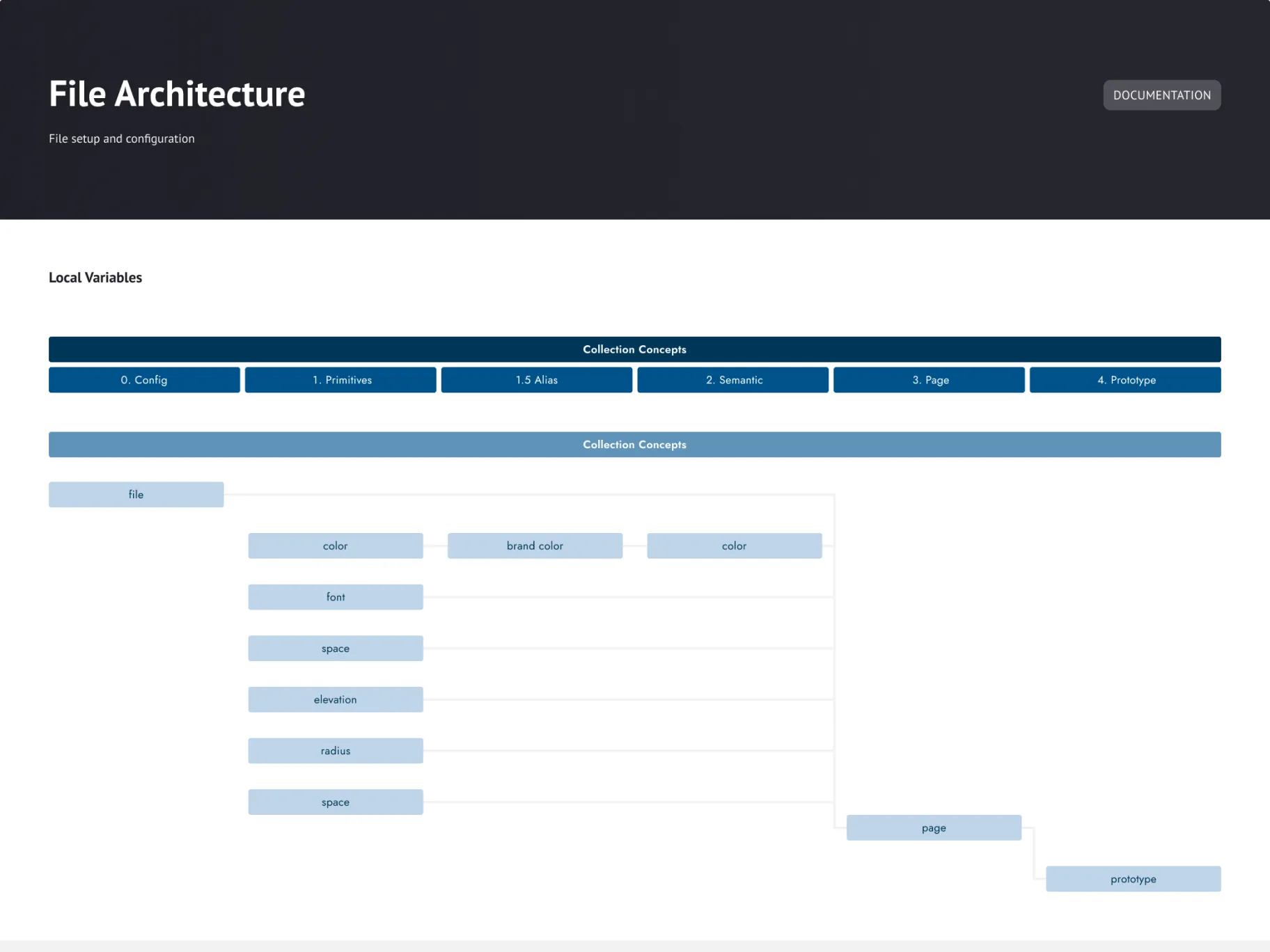Select the brand color node
This screenshot has height=952, width=1270.
(x=535, y=546)
